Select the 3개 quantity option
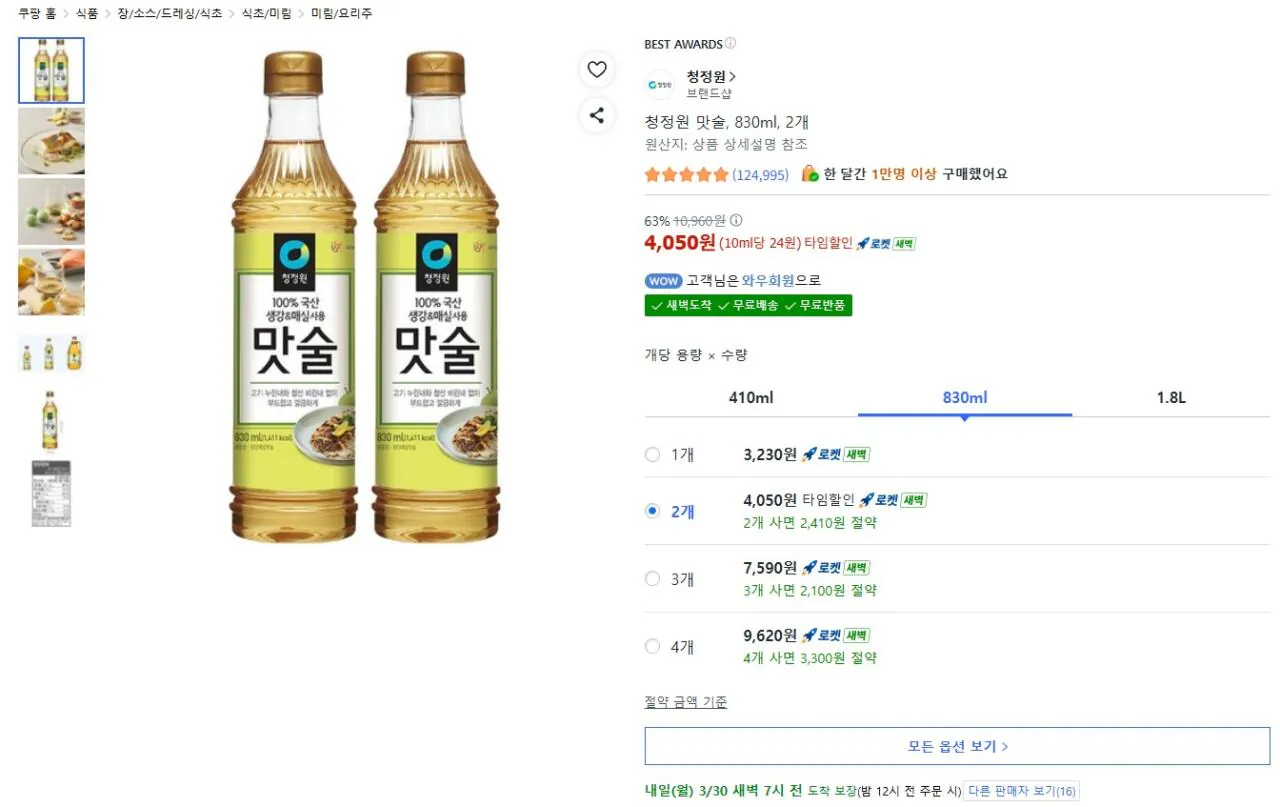Image resolution: width=1280 pixels, height=807 pixels. (653, 579)
